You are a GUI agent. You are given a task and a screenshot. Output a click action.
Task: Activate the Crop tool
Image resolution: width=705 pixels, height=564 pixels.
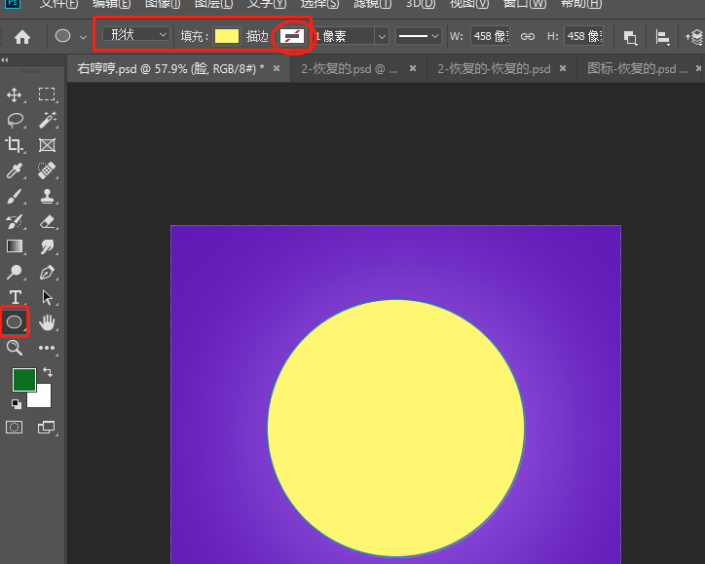(15, 145)
